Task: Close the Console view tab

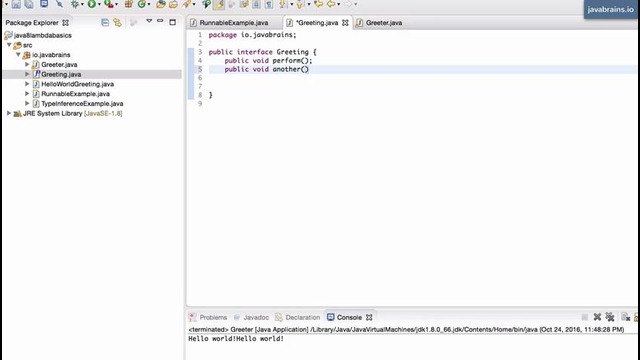Action: click(369, 317)
